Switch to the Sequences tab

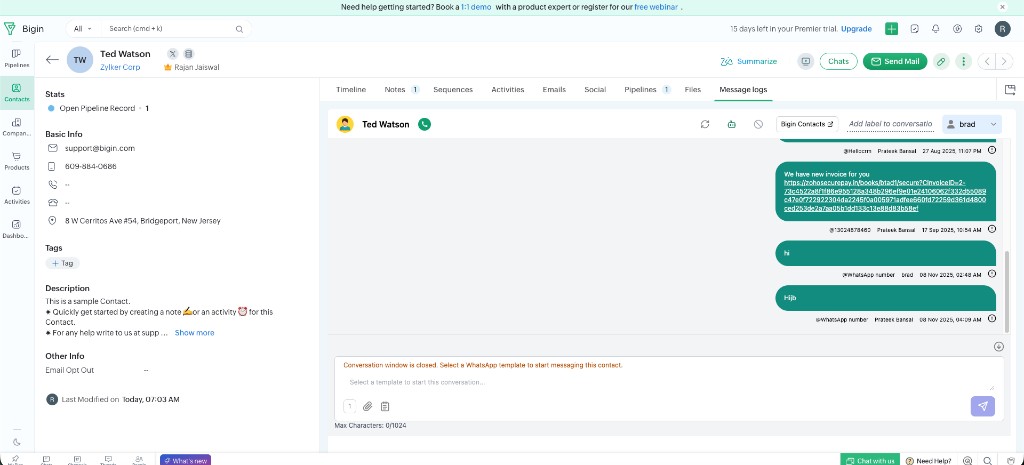[453, 89]
